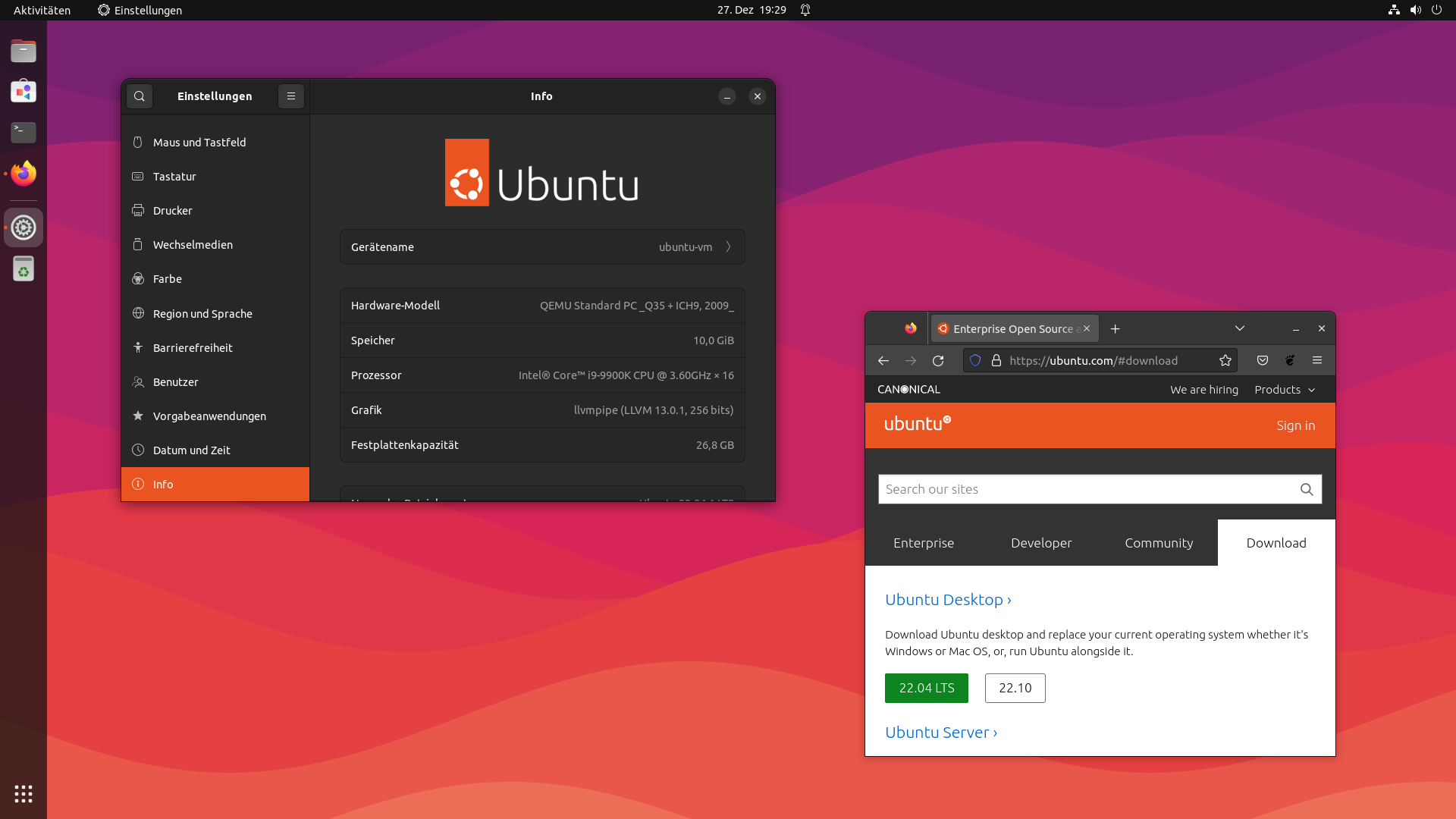1456x819 pixels.
Task: Switch to the Community tab on ubuntu.com
Action: pos(1158,542)
